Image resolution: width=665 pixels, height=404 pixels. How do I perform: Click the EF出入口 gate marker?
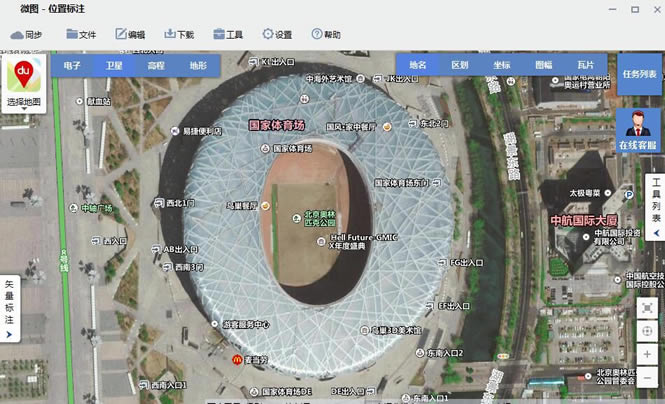[x=430, y=306]
